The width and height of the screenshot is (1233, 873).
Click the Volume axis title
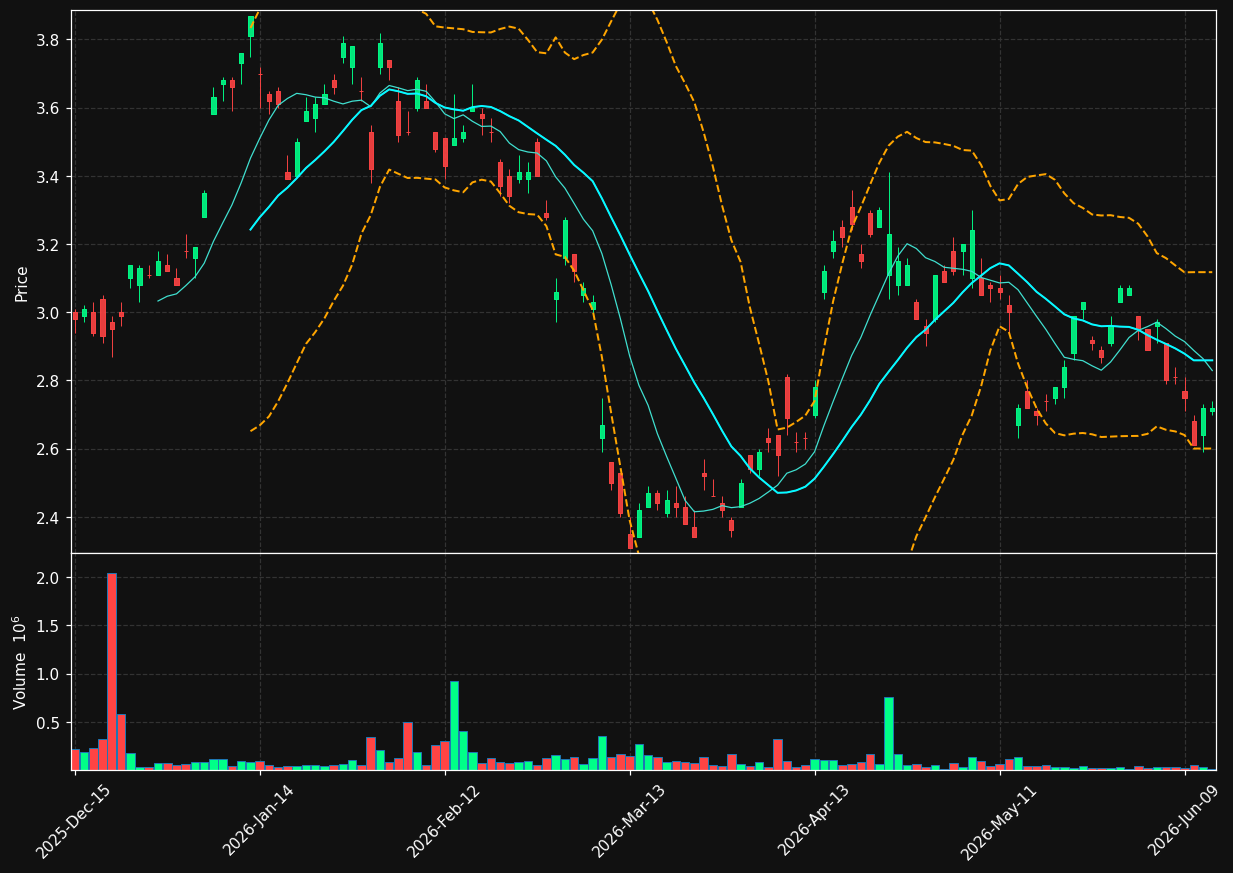[x=20, y=662]
